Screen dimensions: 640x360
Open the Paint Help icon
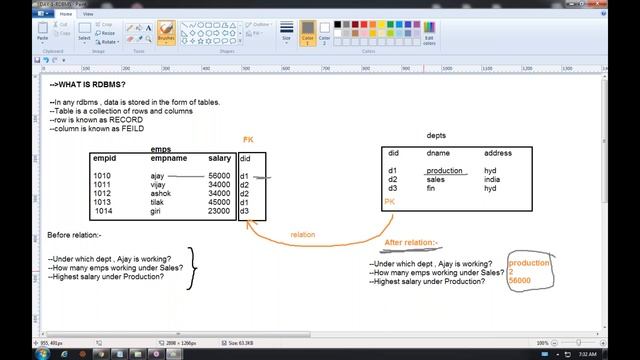coord(603,13)
